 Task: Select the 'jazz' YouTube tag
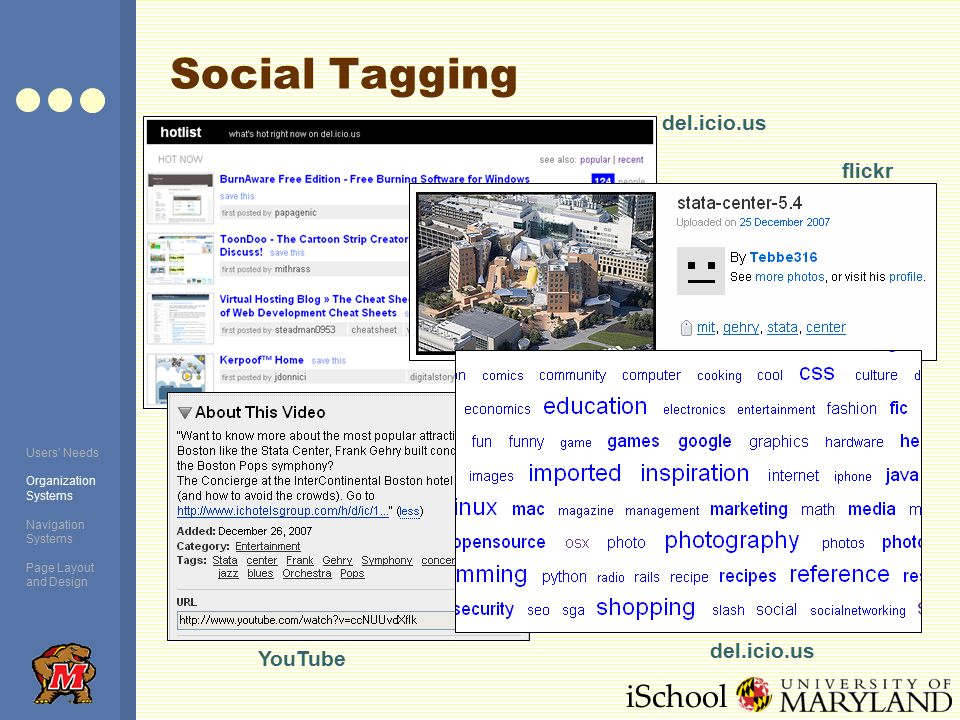[228, 574]
